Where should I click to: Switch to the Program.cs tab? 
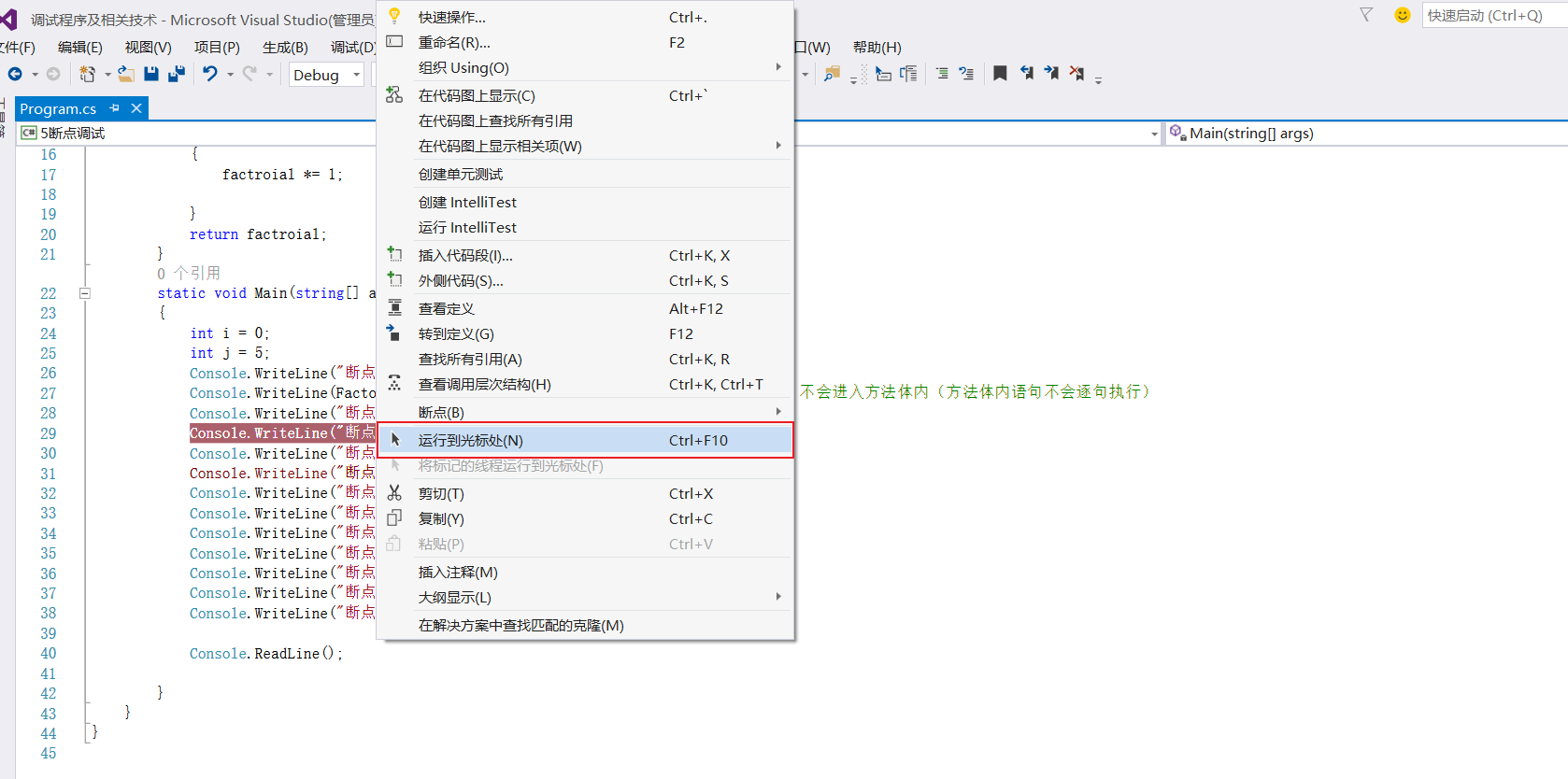pos(58,108)
